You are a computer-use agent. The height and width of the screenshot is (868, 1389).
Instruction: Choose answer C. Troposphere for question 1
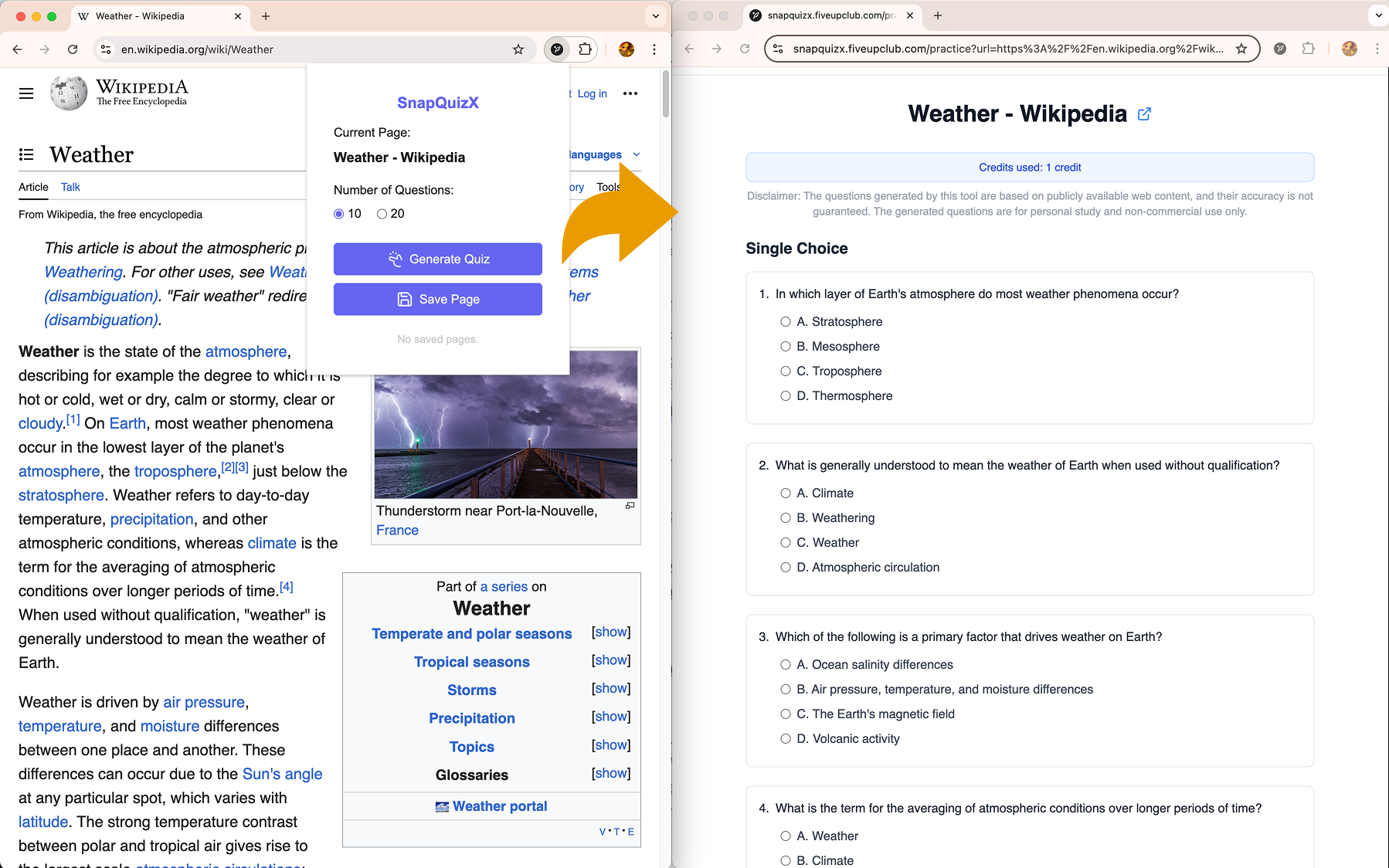786,371
